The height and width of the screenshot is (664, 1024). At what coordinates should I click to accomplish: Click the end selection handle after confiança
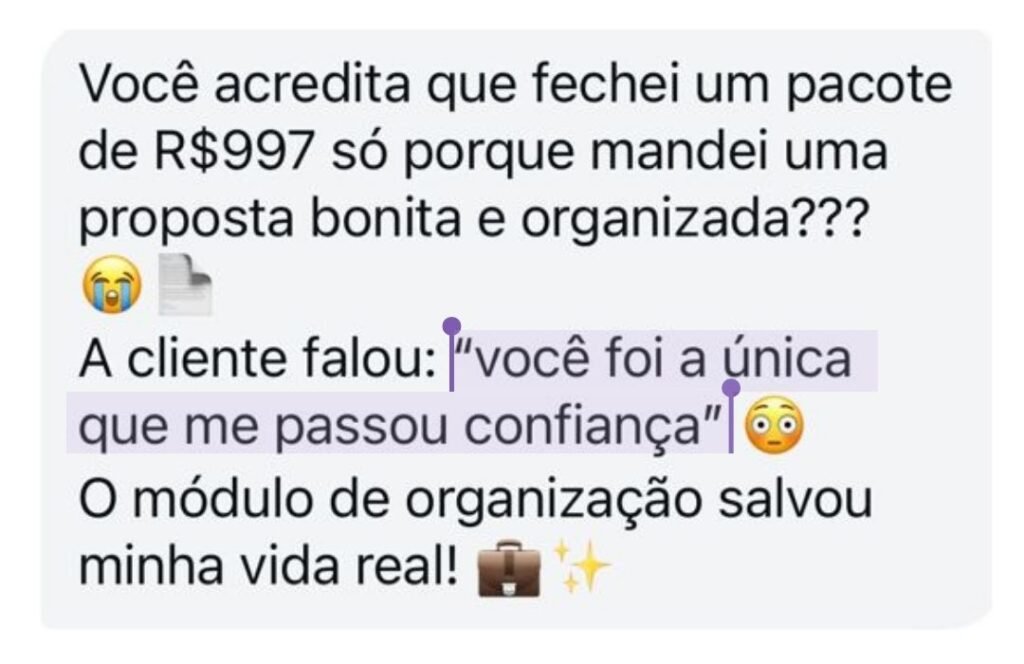coord(731,417)
